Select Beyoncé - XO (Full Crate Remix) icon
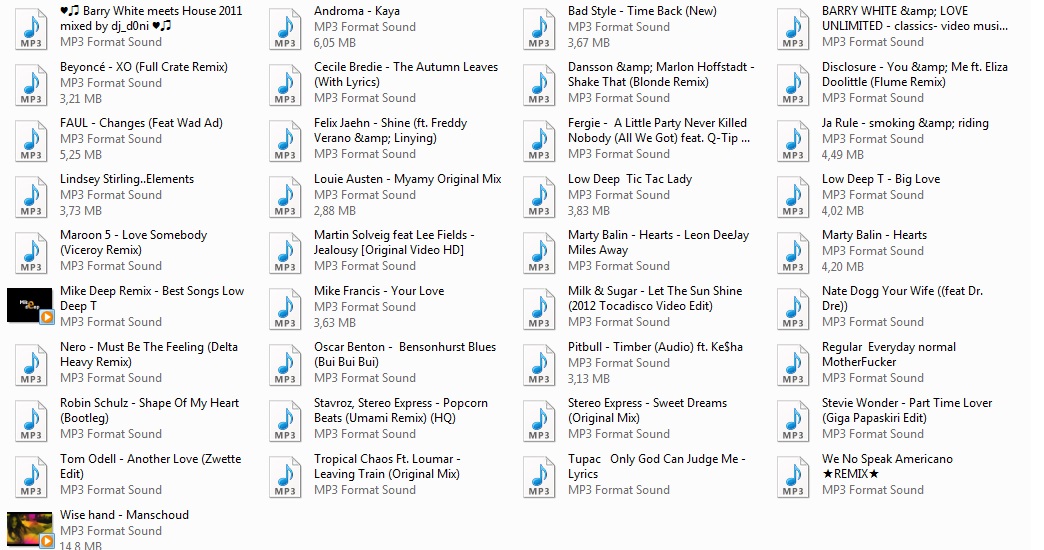This screenshot has height=550, width=1044. click(x=31, y=85)
